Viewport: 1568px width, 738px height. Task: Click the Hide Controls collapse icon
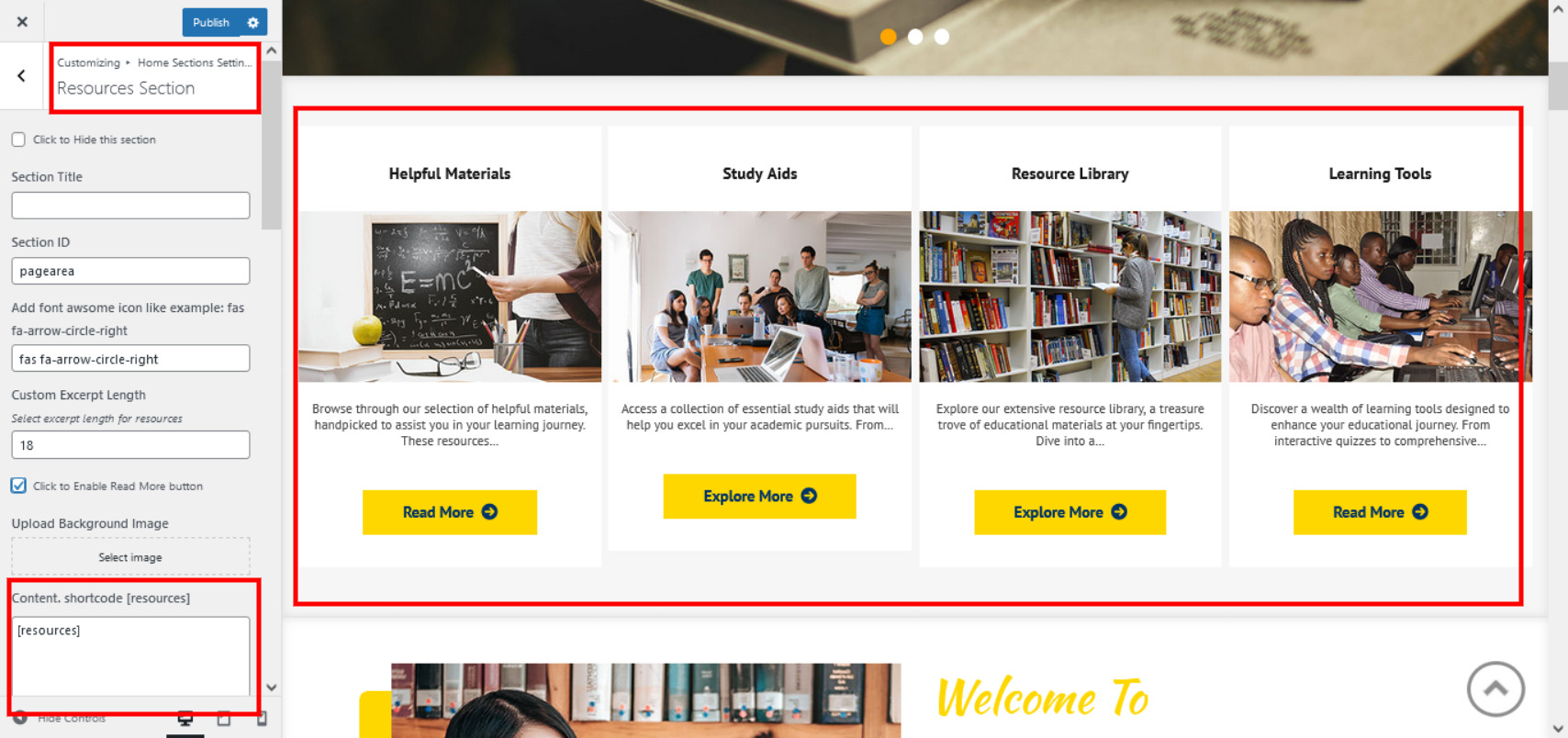(x=20, y=718)
